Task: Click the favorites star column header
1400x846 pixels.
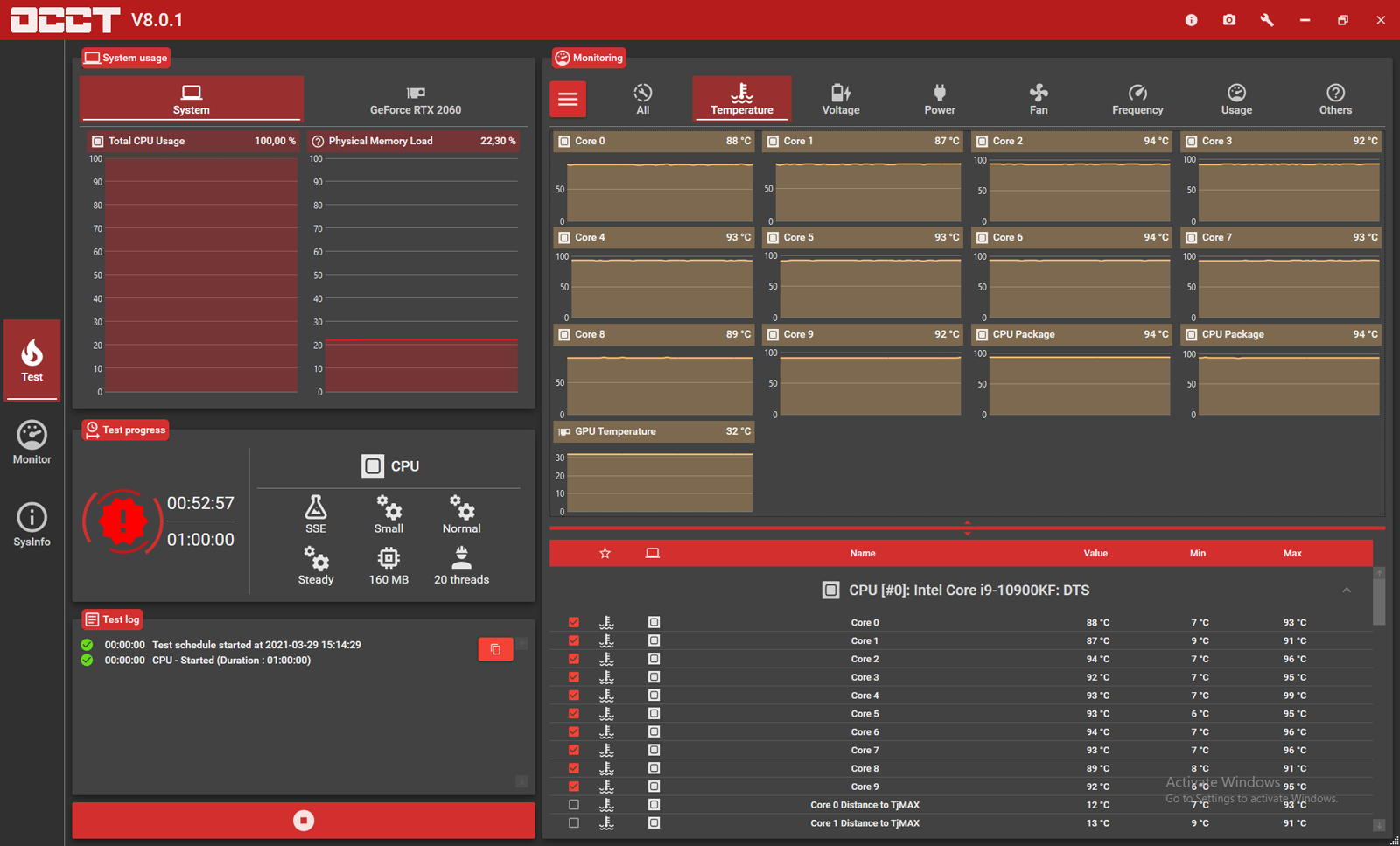Action: 605,553
